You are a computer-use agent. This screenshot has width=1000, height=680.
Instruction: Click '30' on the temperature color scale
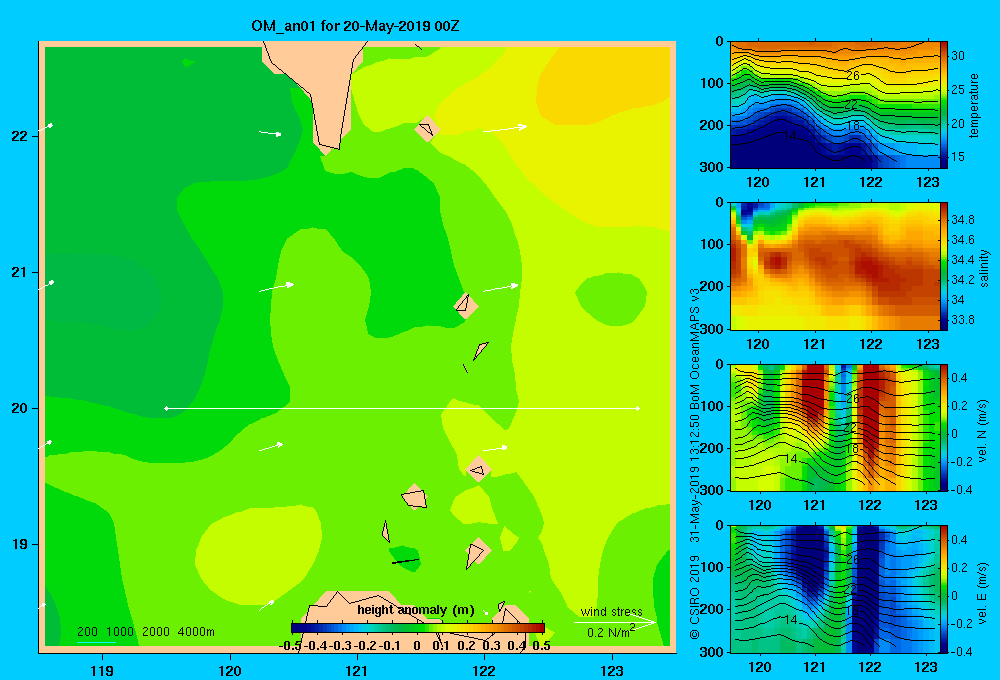click(958, 55)
